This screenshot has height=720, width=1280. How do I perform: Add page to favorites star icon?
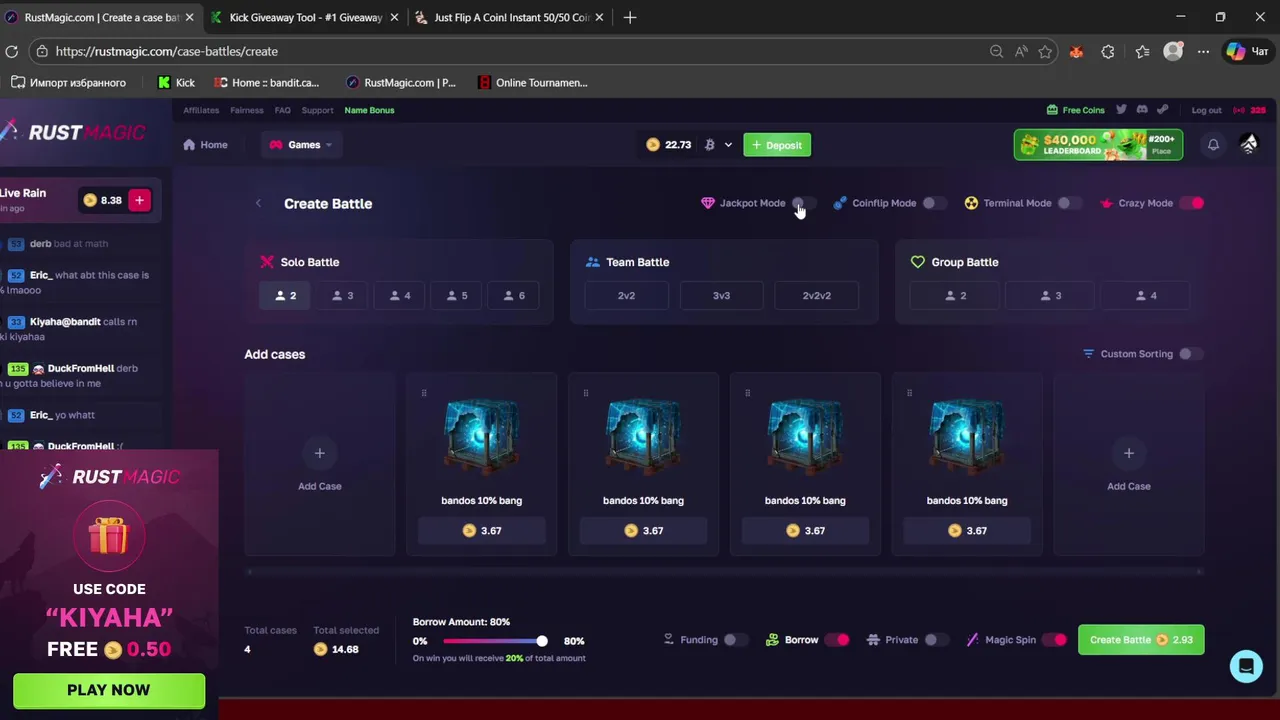[1045, 51]
